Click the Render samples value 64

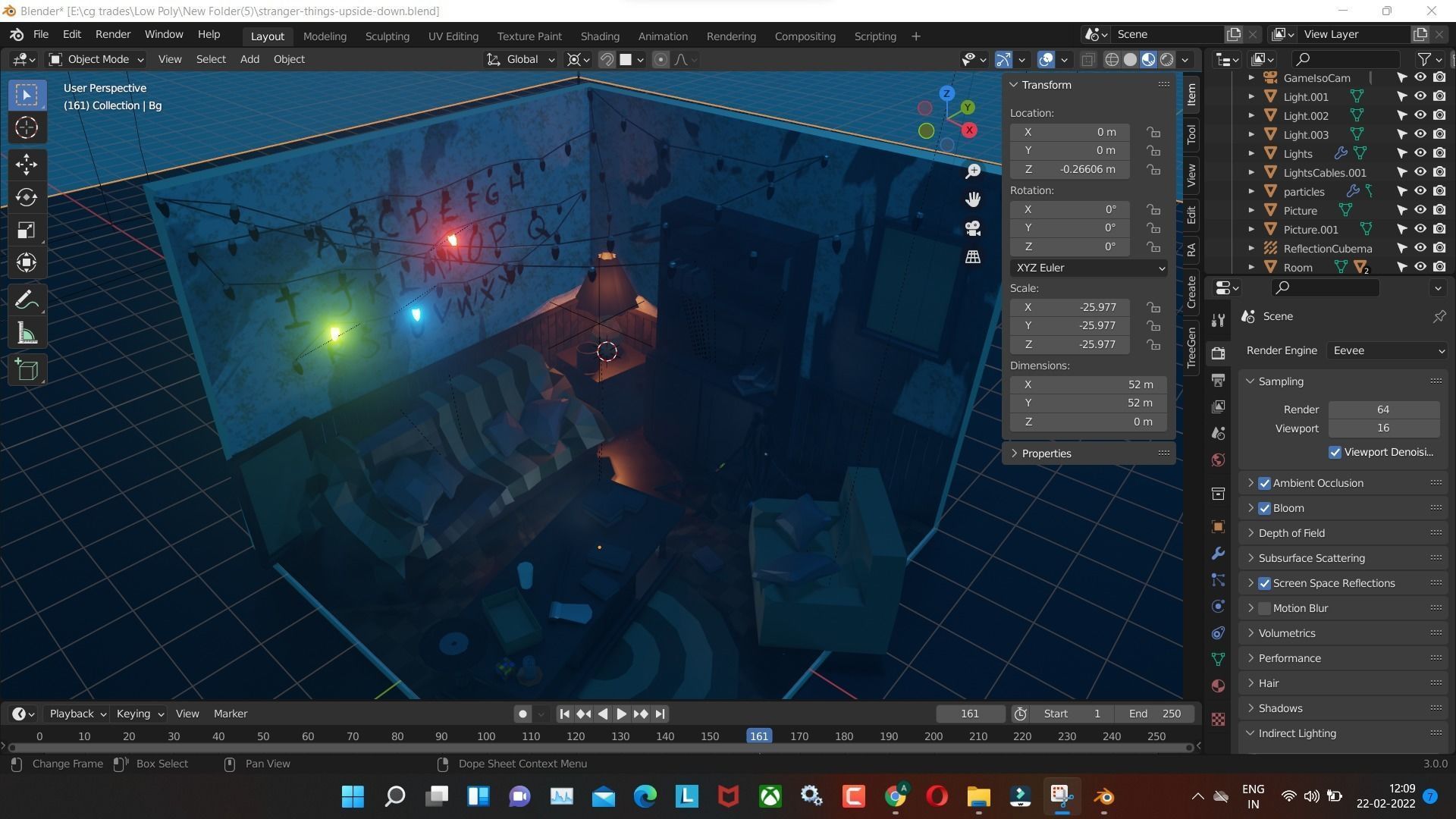(x=1383, y=409)
